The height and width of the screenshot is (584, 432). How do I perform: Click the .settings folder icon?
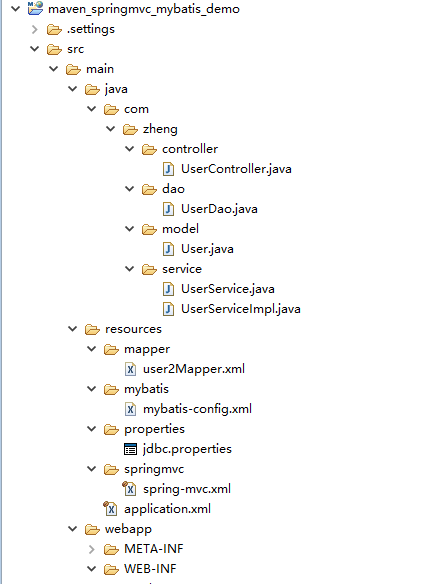54,29
